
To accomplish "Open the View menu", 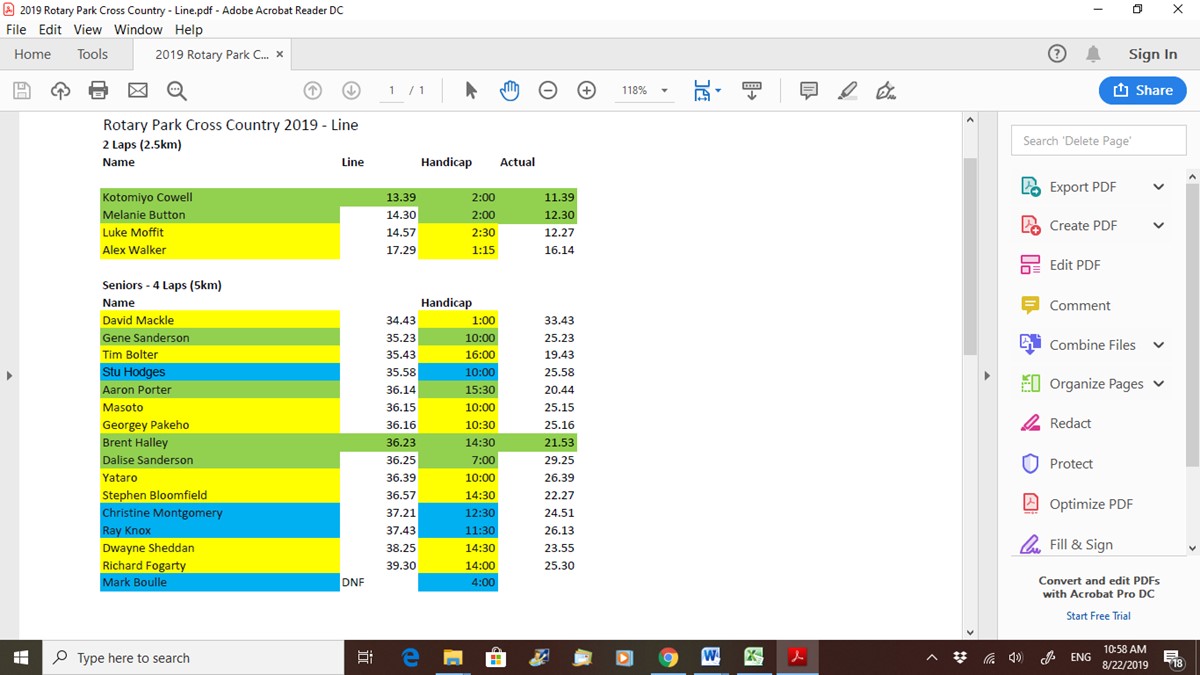I will (88, 30).
